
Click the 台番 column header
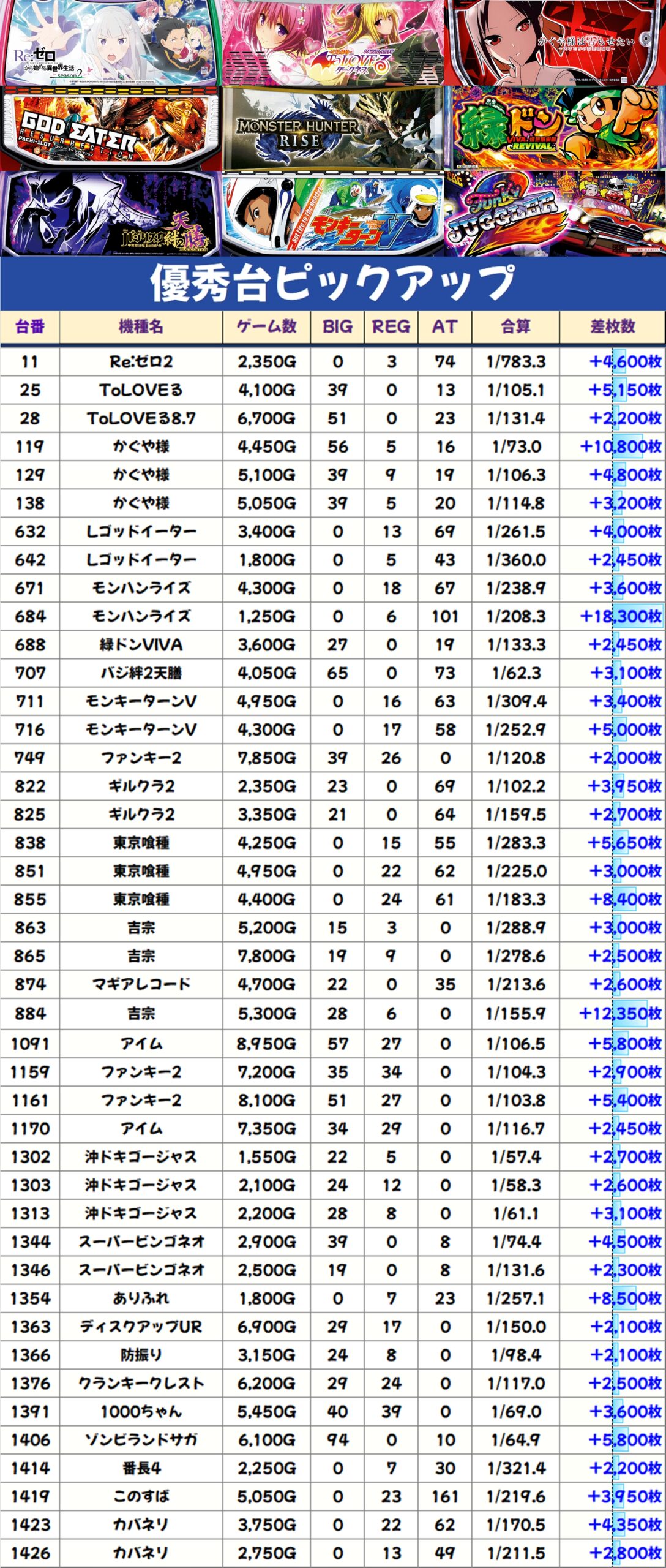(x=30, y=326)
